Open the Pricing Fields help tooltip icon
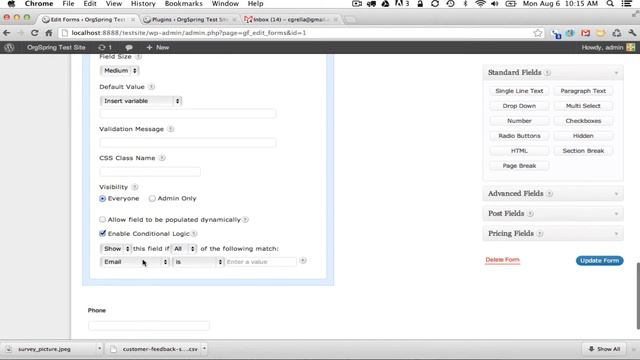The height and width of the screenshot is (360, 640). point(540,234)
